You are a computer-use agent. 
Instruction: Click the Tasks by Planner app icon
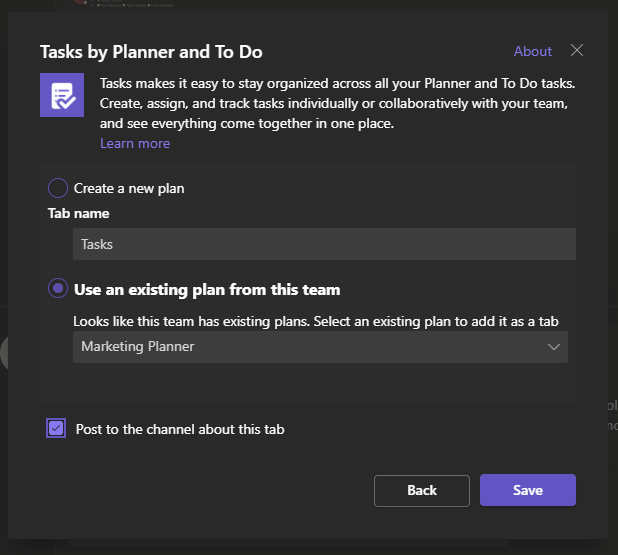[x=61, y=95]
